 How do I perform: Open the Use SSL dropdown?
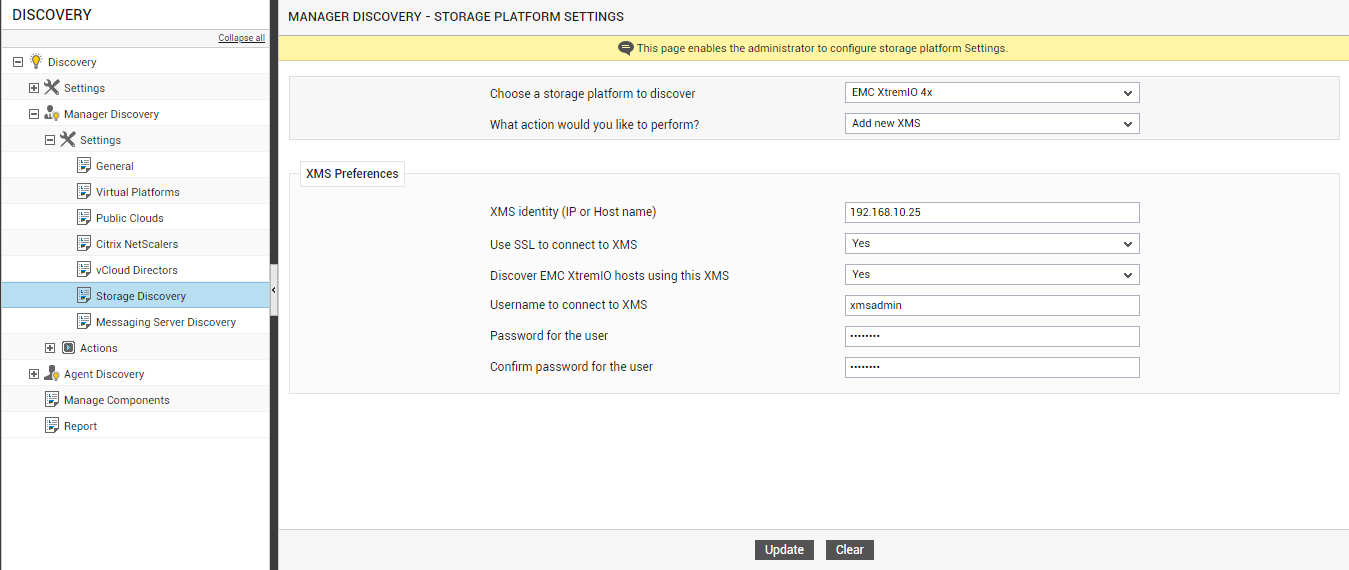992,244
